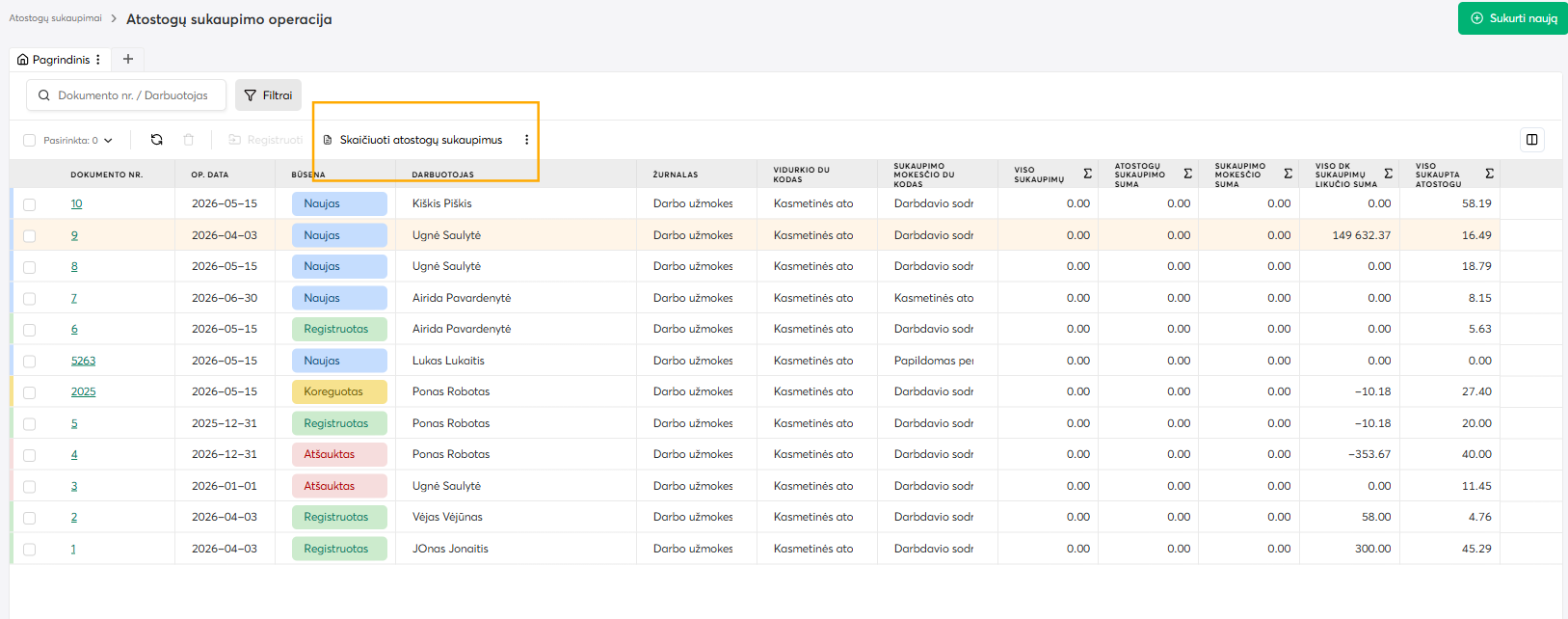Sort by Žurnalas column header
The image size is (1568, 619).
(x=675, y=175)
